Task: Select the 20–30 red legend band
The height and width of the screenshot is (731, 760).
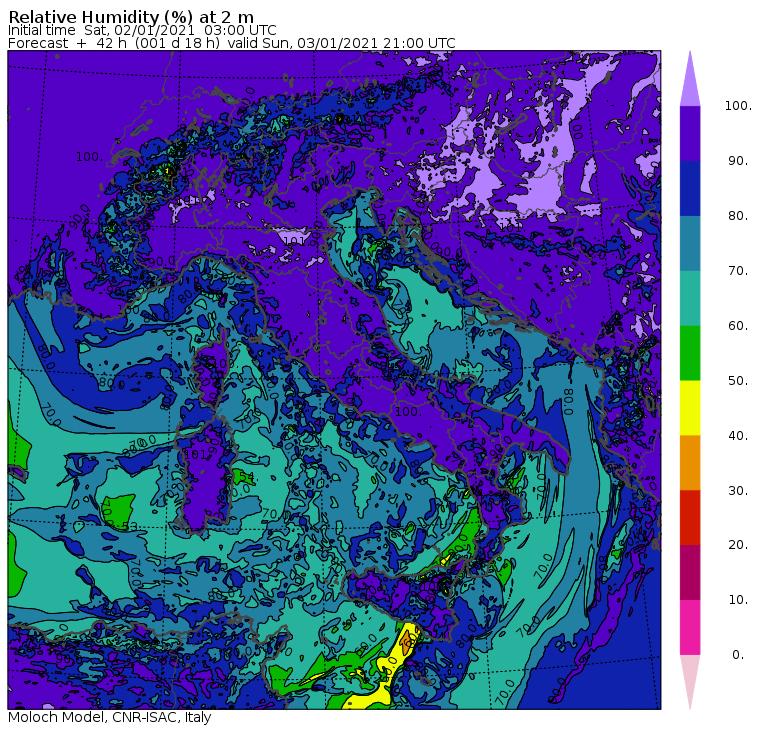Action: [x=690, y=518]
